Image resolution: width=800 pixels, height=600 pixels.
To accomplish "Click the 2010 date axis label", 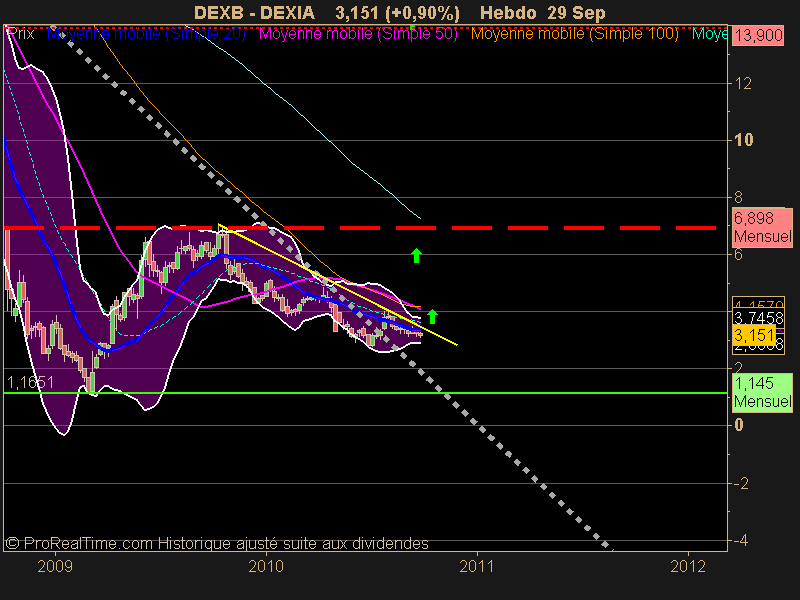I will pos(266,566).
